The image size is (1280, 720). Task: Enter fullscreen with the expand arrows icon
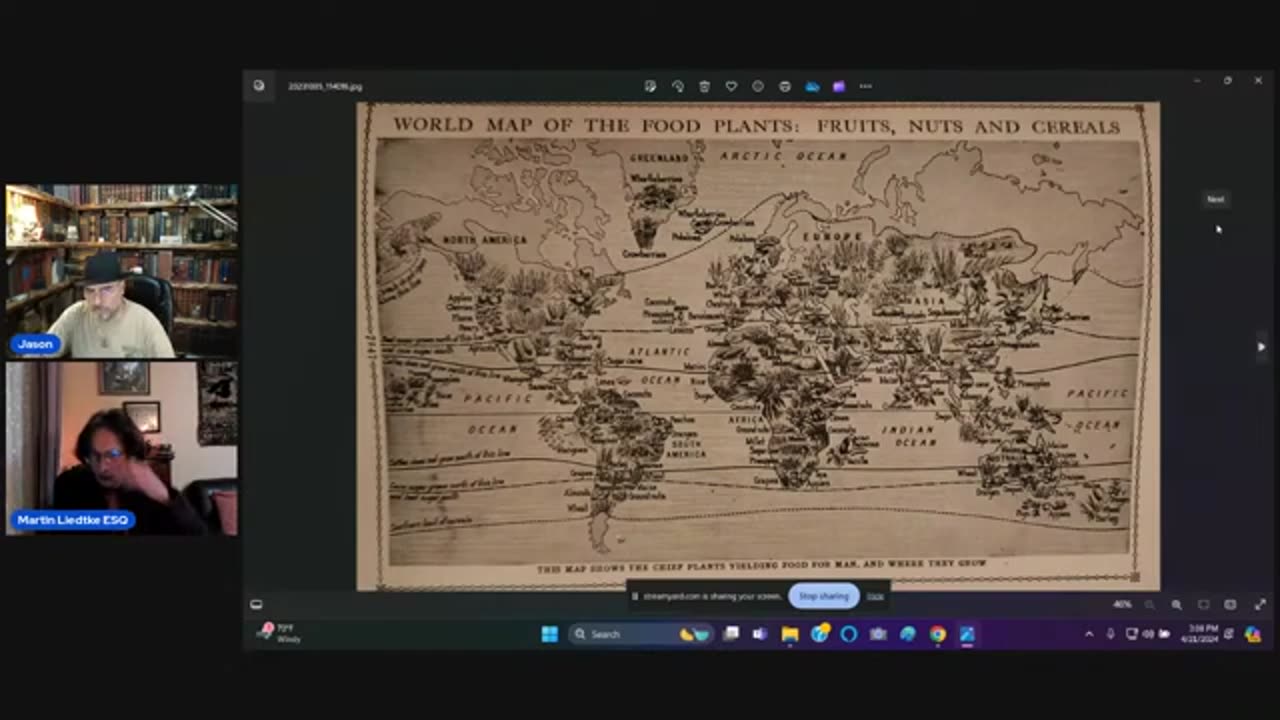(1260, 604)
